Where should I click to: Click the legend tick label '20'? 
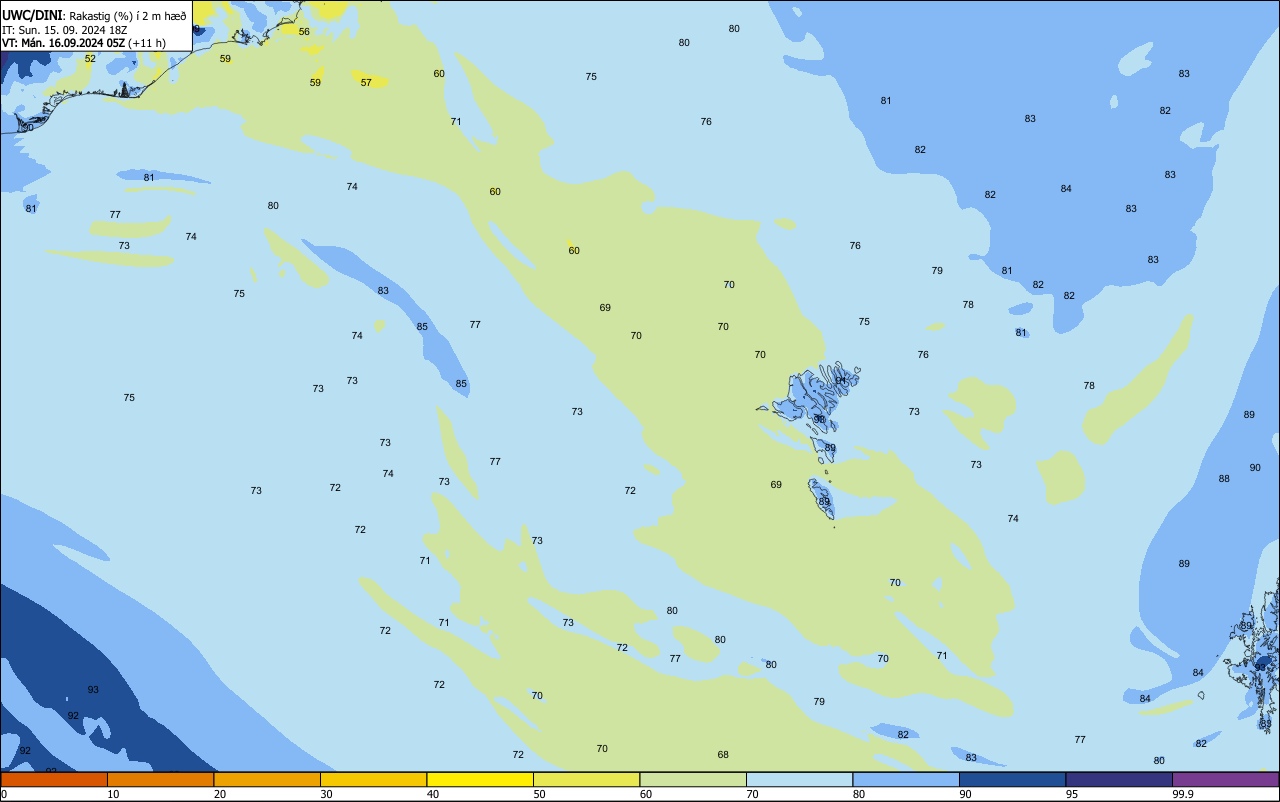pos(220,794)
